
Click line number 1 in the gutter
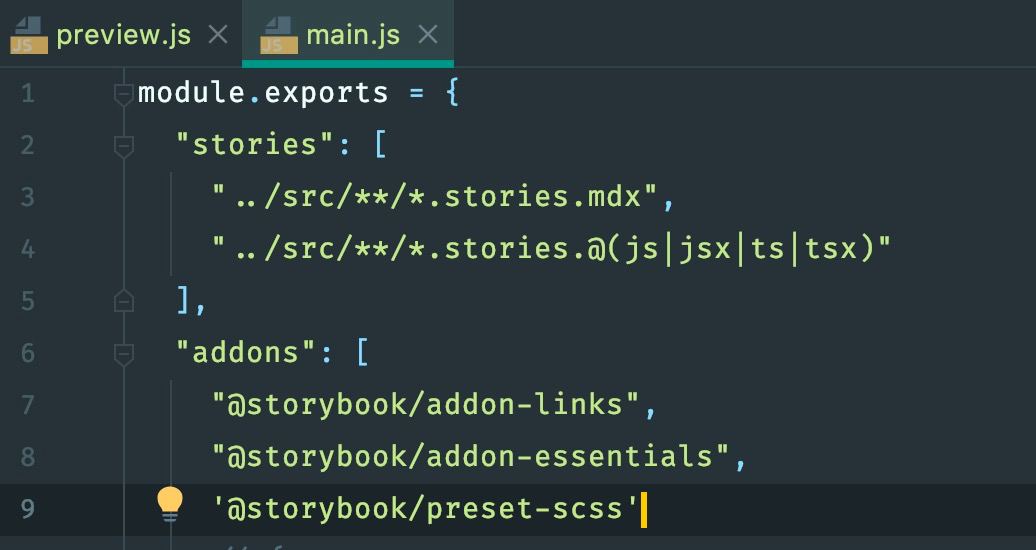pos(28,93)
